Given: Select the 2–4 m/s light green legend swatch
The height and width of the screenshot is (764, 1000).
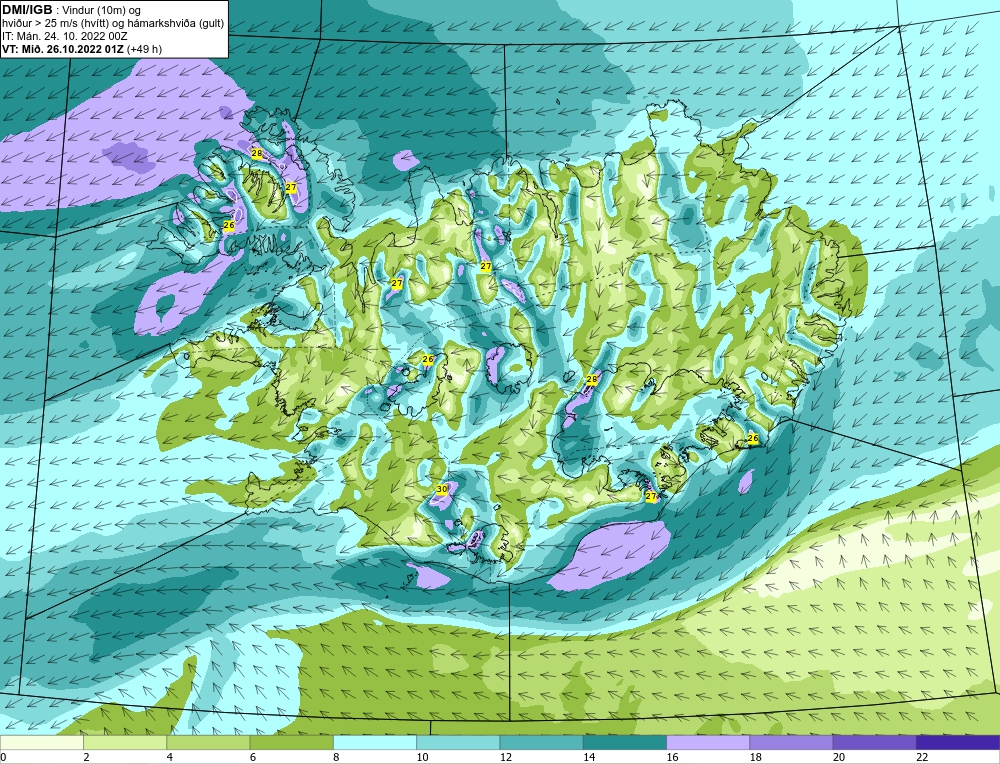Looking at the screenshot, I should [x=125, y=742].
